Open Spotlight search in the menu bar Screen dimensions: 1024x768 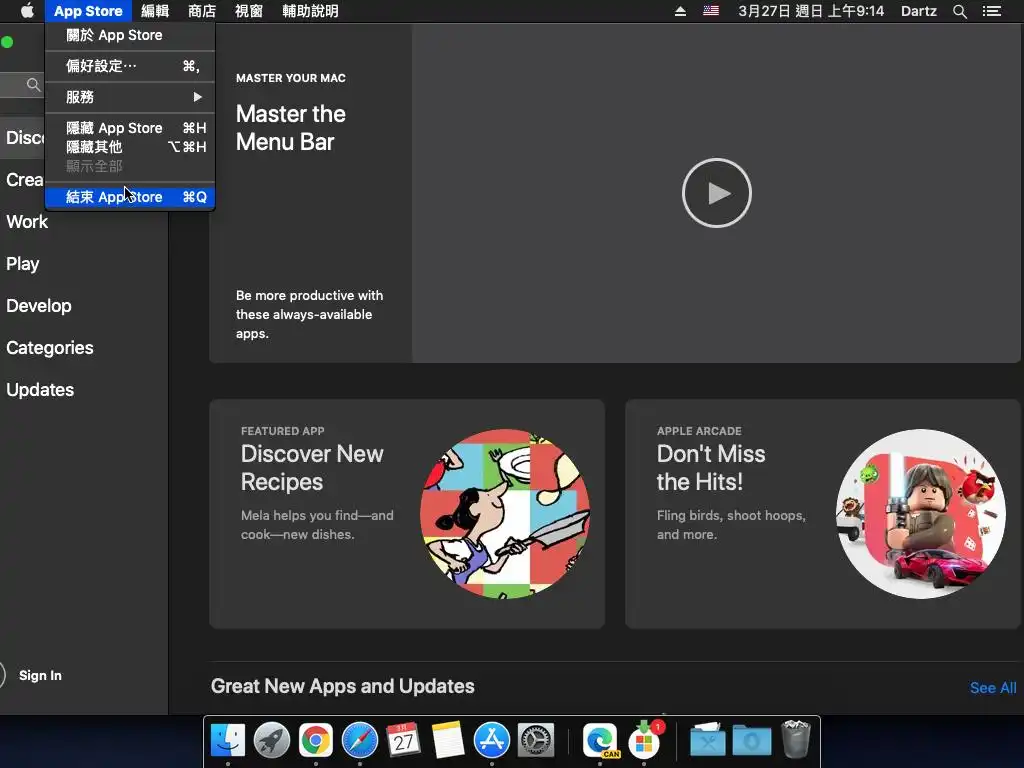pos(959,11)
